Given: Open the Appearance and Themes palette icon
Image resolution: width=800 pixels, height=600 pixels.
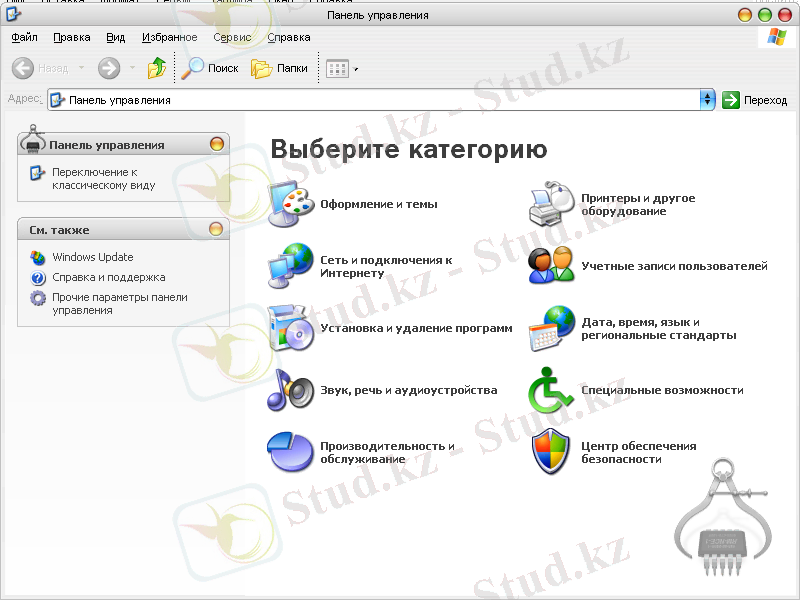Looking at the screenshot, I should [290, 203].
